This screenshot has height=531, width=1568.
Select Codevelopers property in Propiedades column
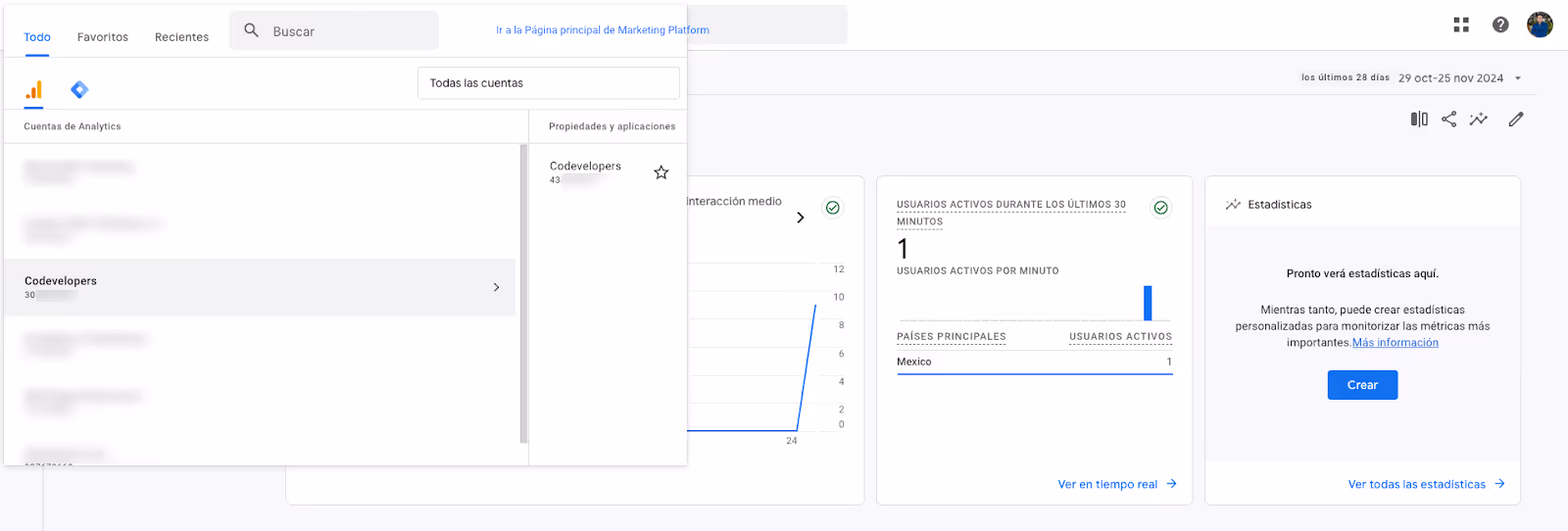(586, 167)
